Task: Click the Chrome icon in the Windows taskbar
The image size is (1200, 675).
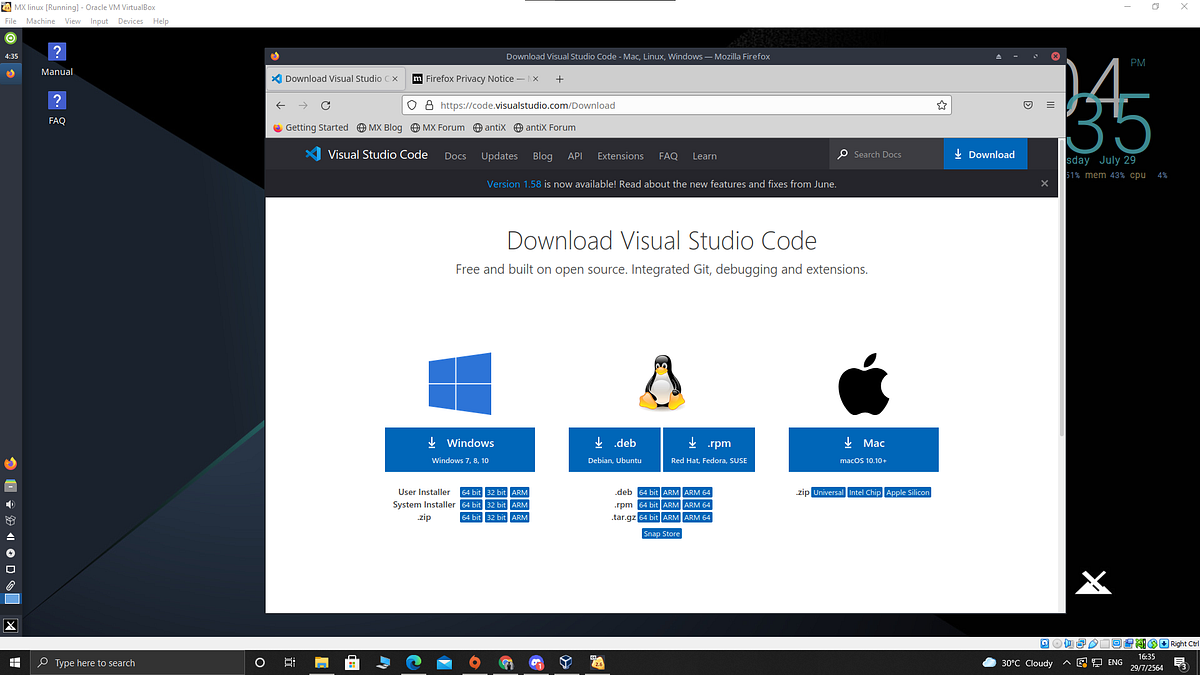Action: point(505,662)
